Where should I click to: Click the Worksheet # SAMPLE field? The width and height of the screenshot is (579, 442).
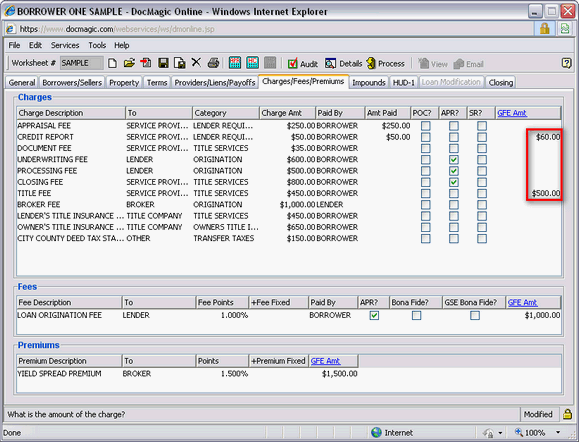point(81,63)
